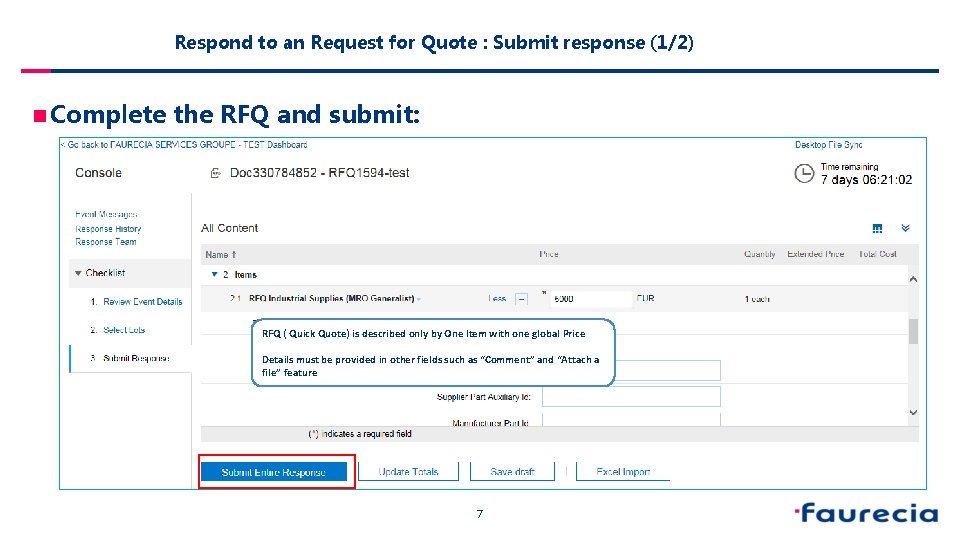Click the All Content heading
The image size is (960, 540).
pyautogui.click(x=230, y=228)
